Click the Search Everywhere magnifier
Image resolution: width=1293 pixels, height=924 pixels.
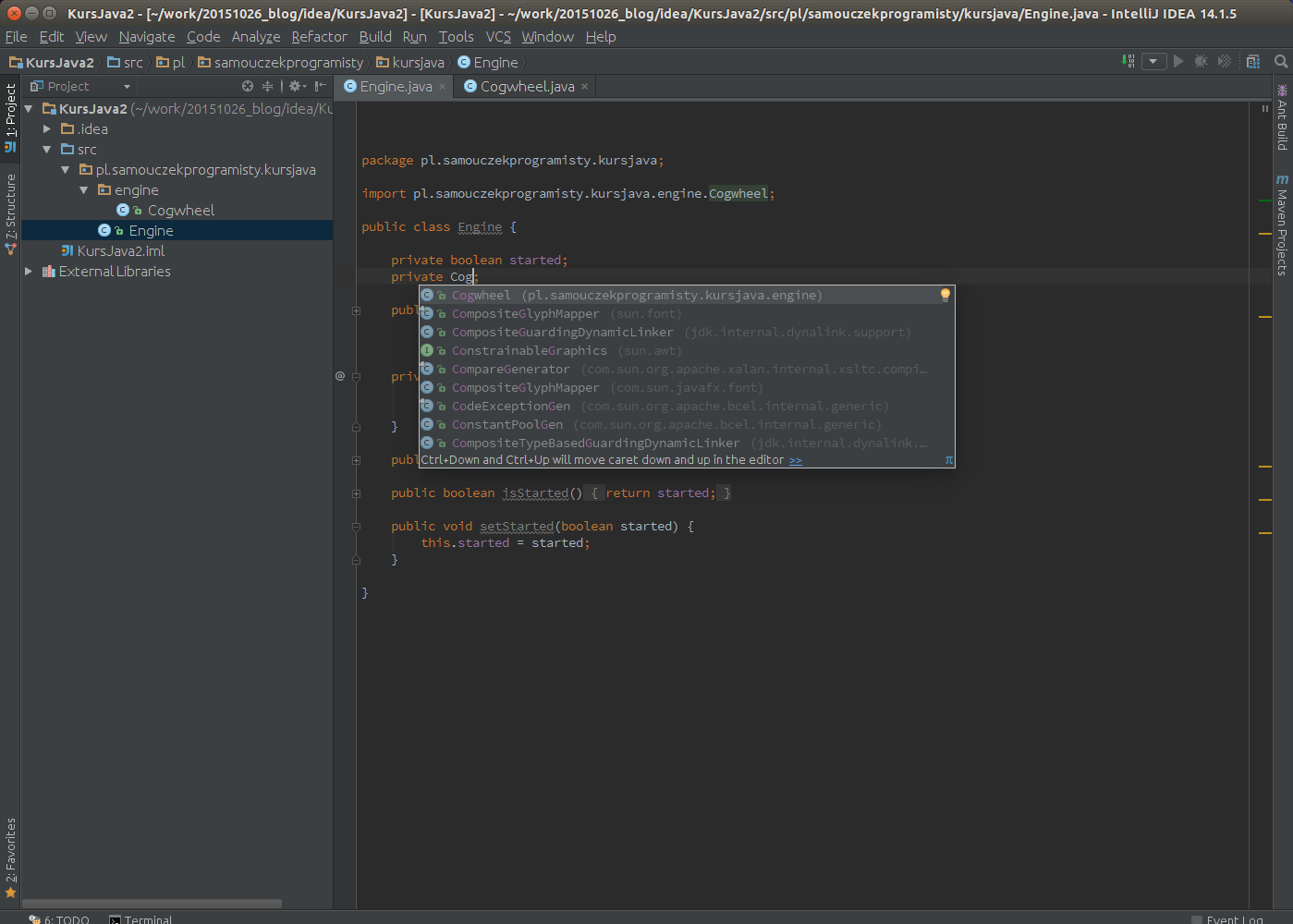[1281, 61]
